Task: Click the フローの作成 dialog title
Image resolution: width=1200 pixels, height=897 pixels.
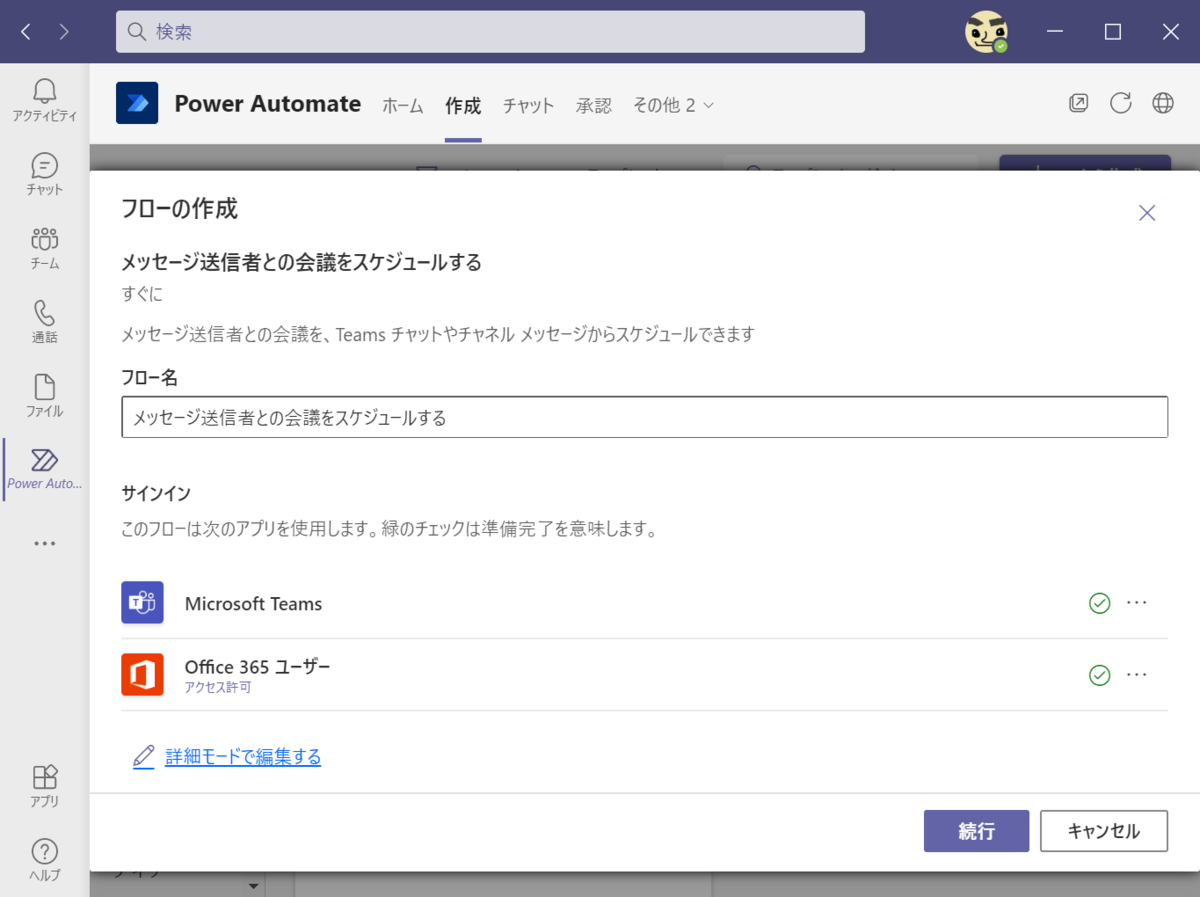Action: click(x=179, y=209)
